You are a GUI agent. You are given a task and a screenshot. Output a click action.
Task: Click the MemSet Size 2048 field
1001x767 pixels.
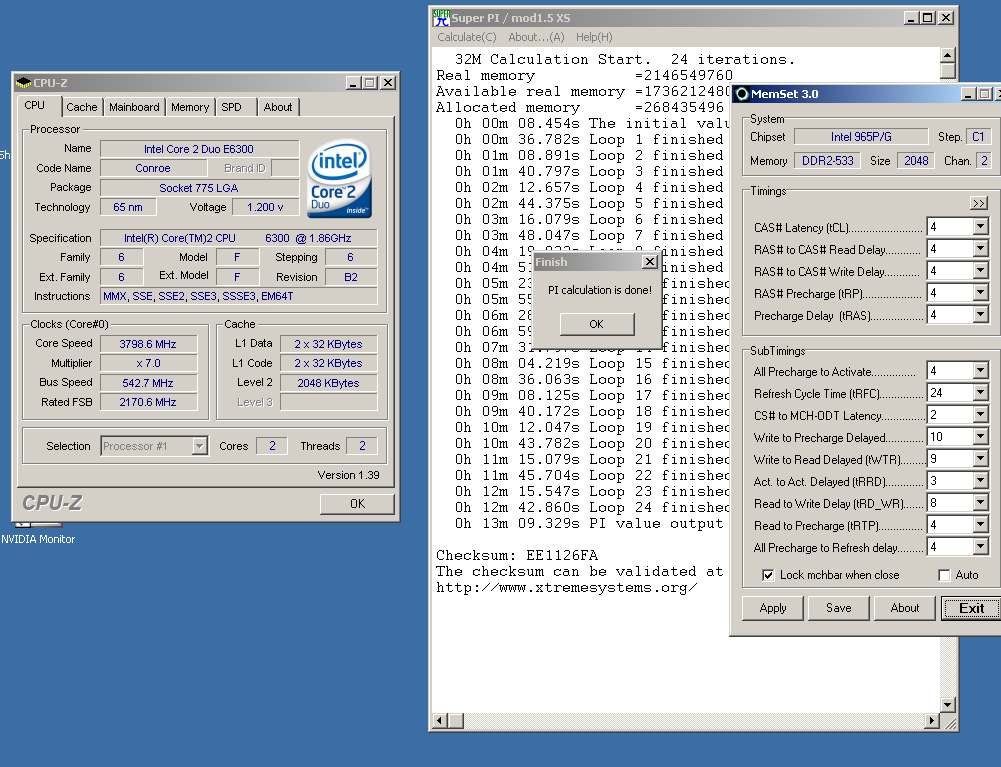coord(915,161)
